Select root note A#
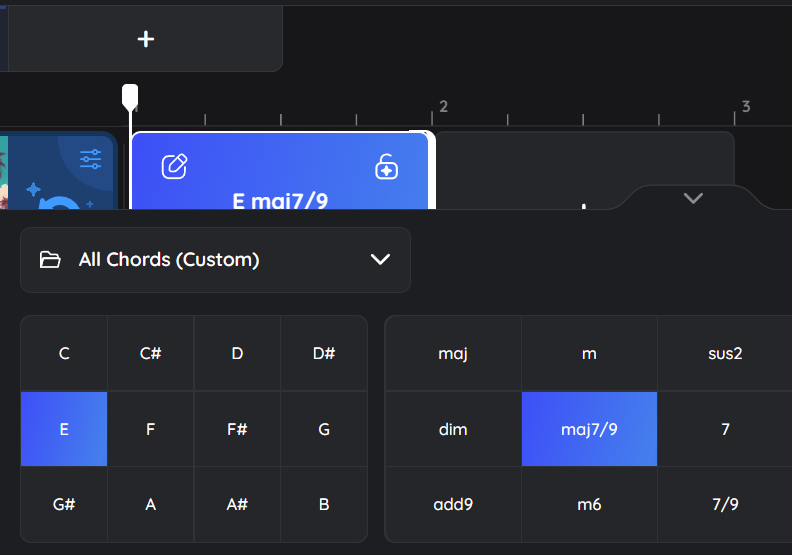This screenshot has height=555, width=792. [237, 504]
